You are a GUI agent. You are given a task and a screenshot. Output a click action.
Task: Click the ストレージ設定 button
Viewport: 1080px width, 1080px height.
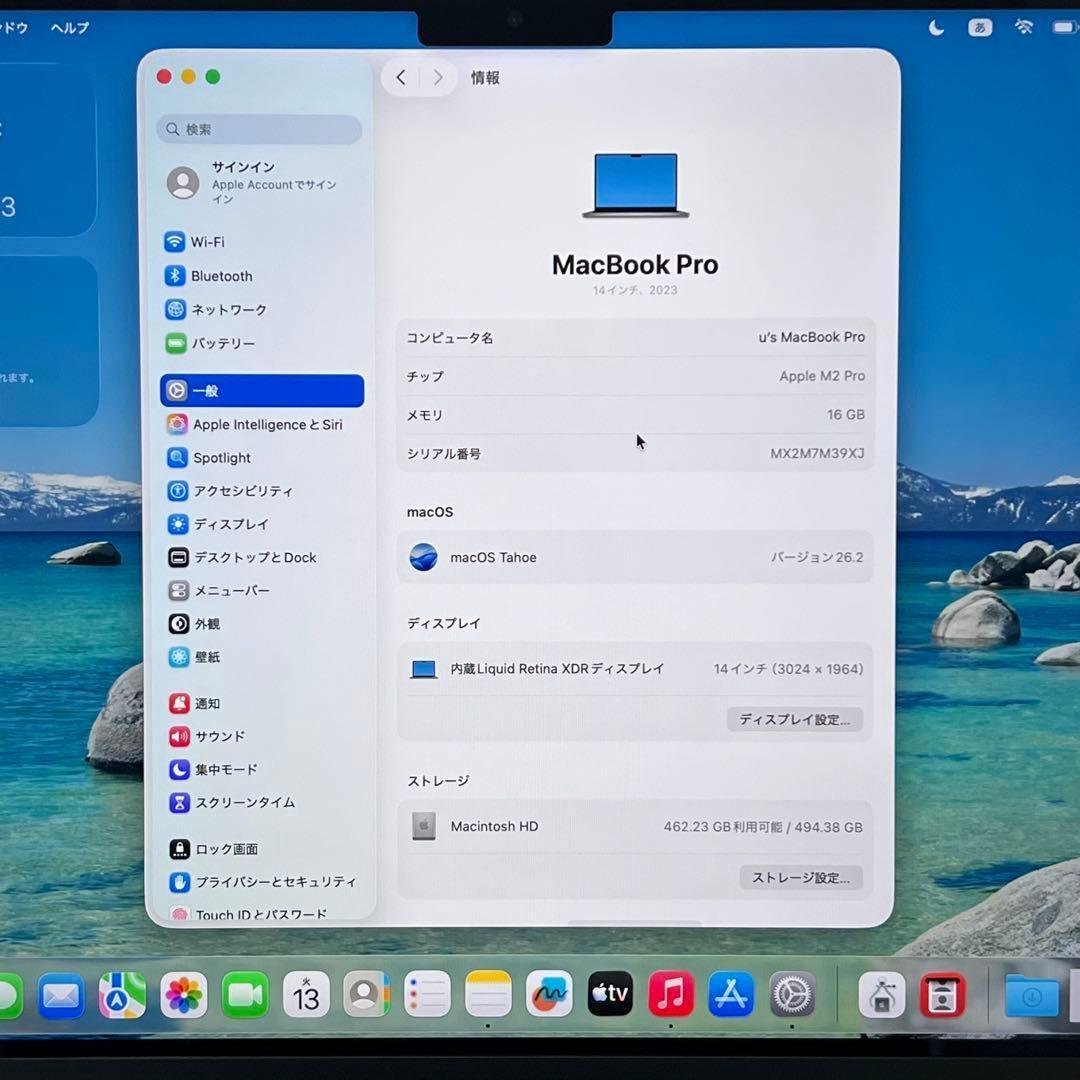click(x=801, y=877)
